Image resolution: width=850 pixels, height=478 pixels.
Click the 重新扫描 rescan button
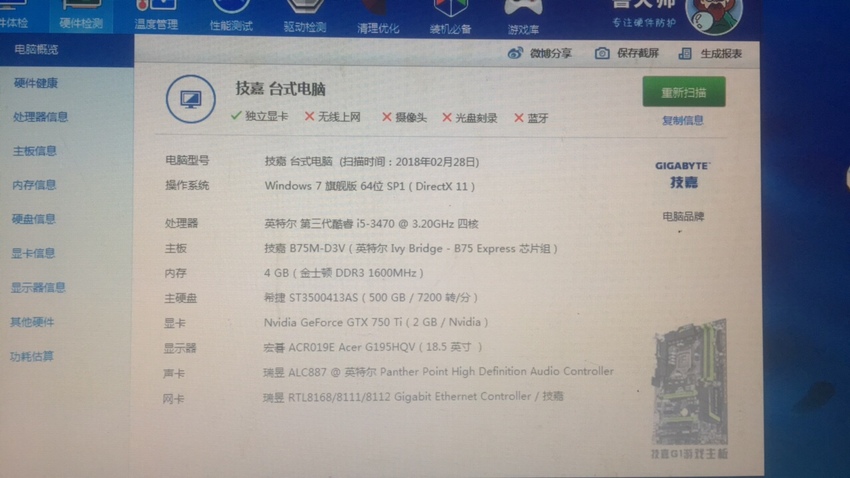click(x=684, y=92)
